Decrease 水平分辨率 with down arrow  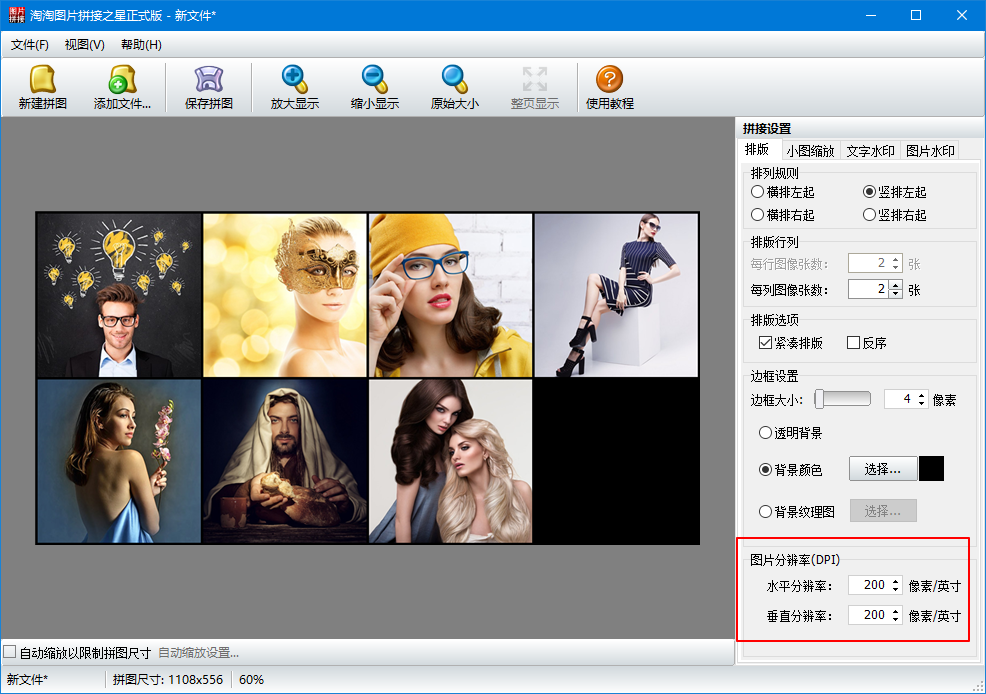click(x=896, y=590)
